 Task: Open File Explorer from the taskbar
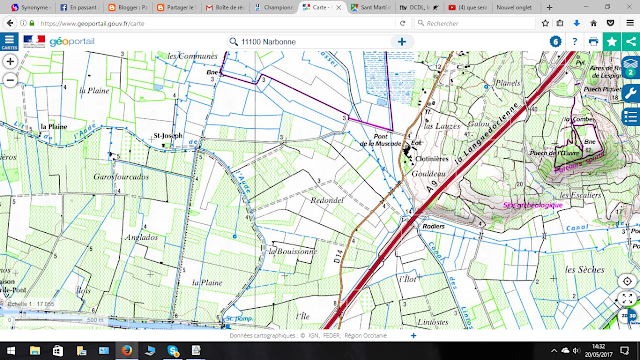coord(35,351)
